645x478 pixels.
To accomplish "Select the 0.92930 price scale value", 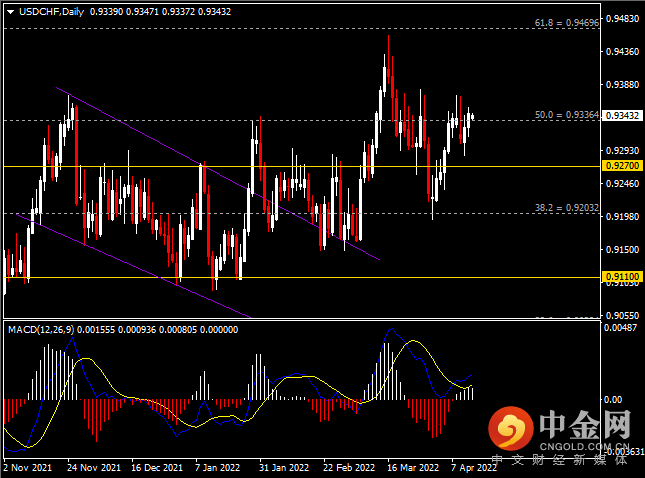I will (x=623, y=151).
